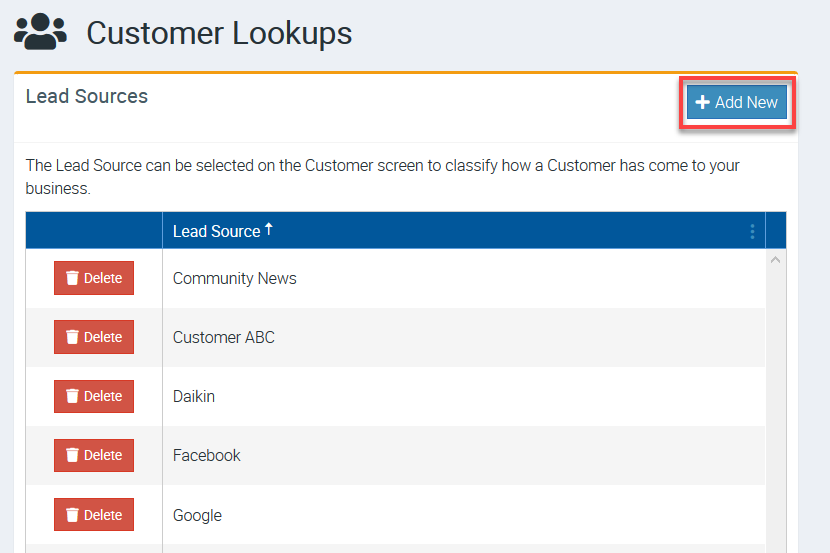The width and height of the screenshot is (830, 553).
Task: Select the Google row text
Action: coord(197,515)
